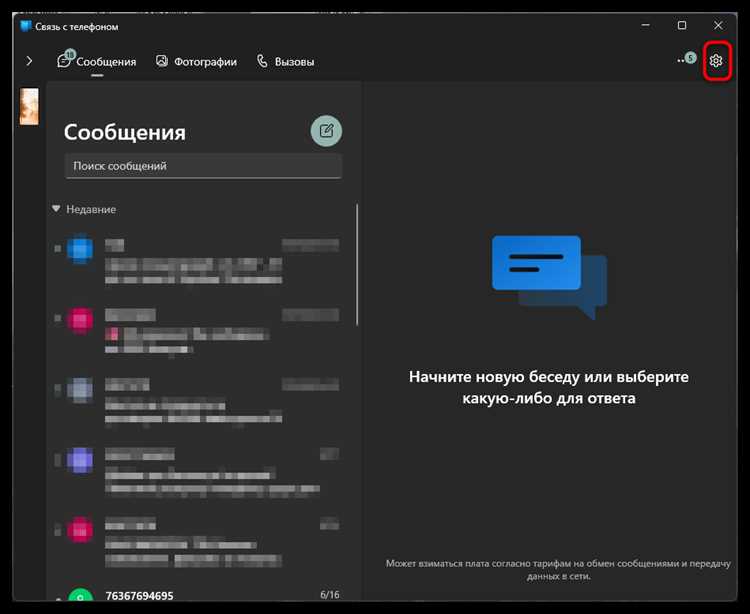Expand the left sidebar with chevron arrow
750x614 pixels.
(29, 61)
